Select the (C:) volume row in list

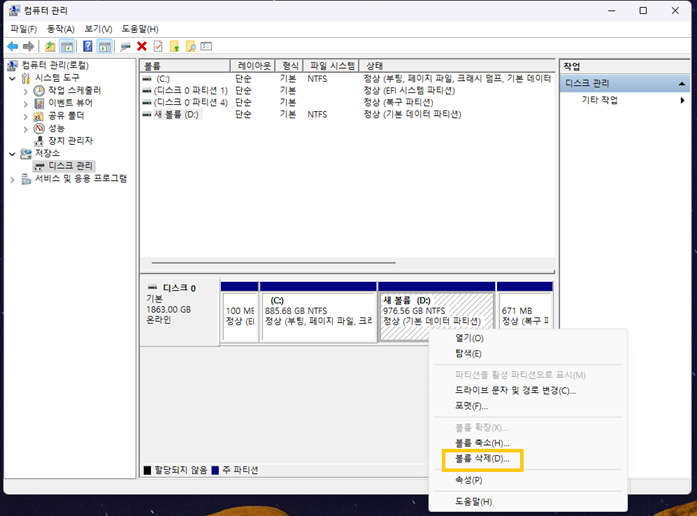click(x=347, y=79)
